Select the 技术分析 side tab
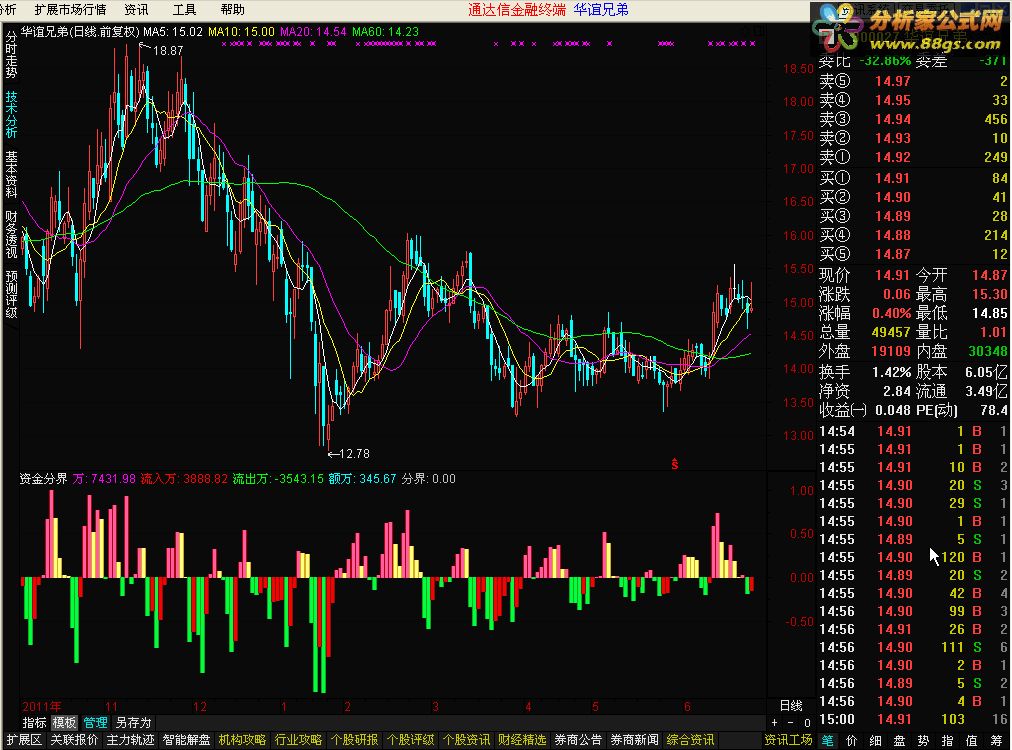The image size is (1012, 750). [11, 114]
